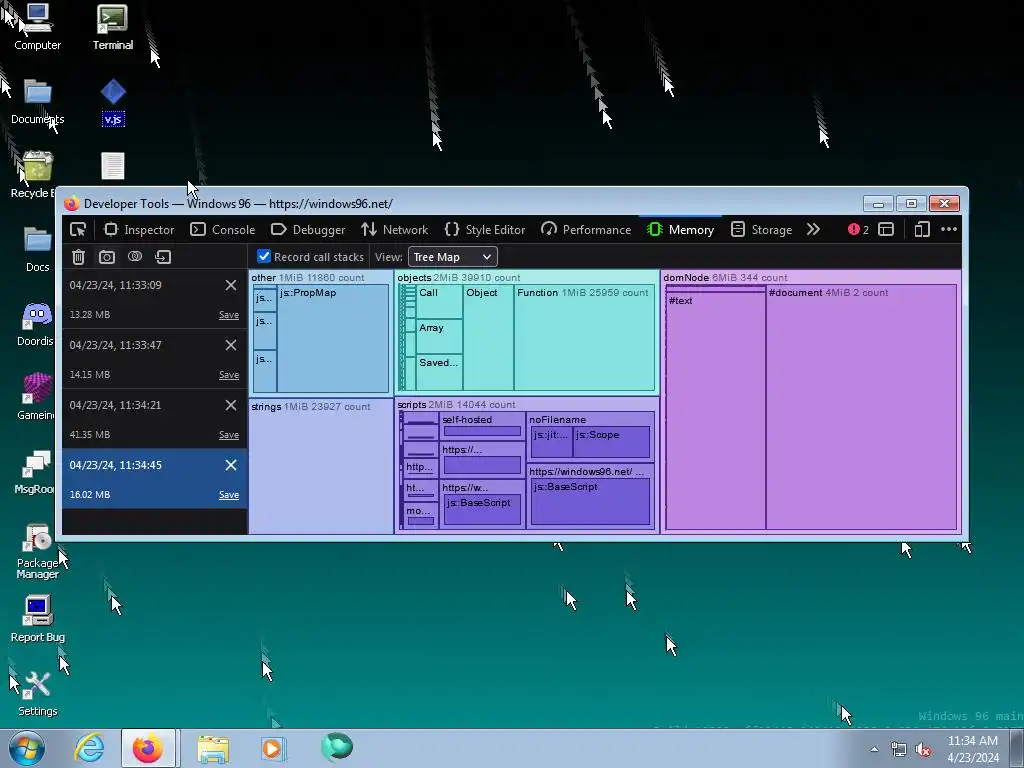Open the Style Editor tab
This screenshot has width=1024, height=768.
click(485, 230)
